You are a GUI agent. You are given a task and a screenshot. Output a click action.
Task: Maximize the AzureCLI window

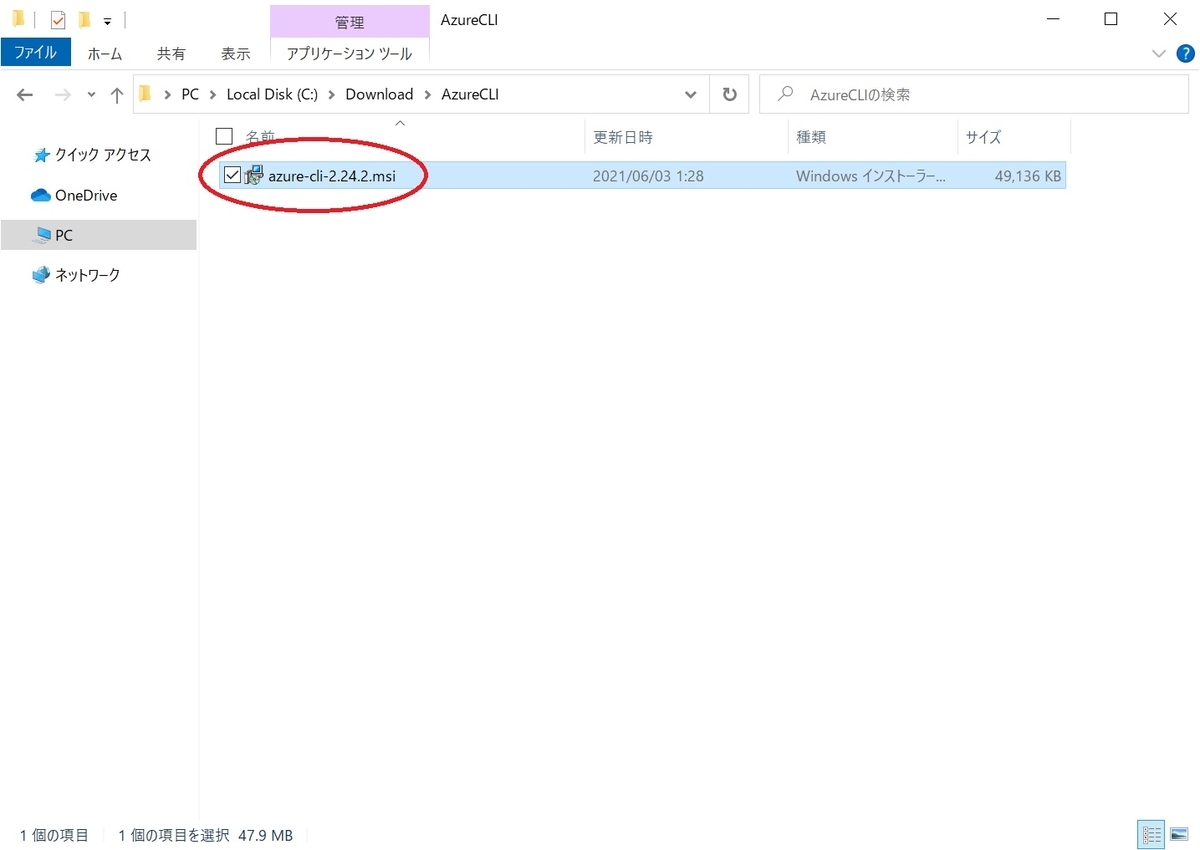[1111, 19]
